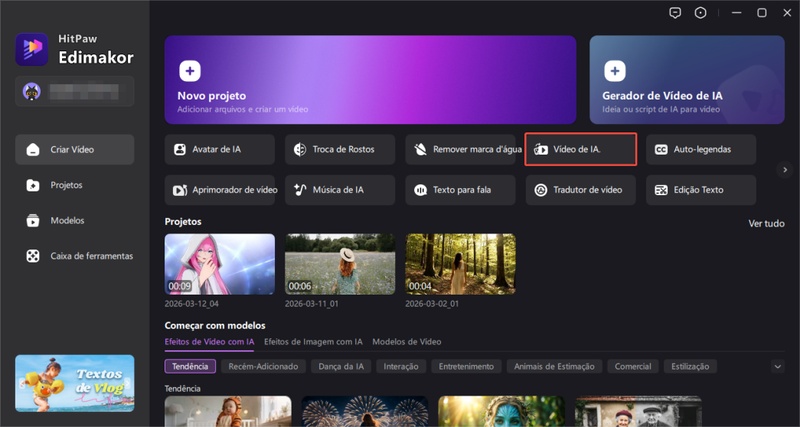Viewport: 800px width, 427px height.
Task: Select the Entretenimento filter chip
Action: pos(466,366)
